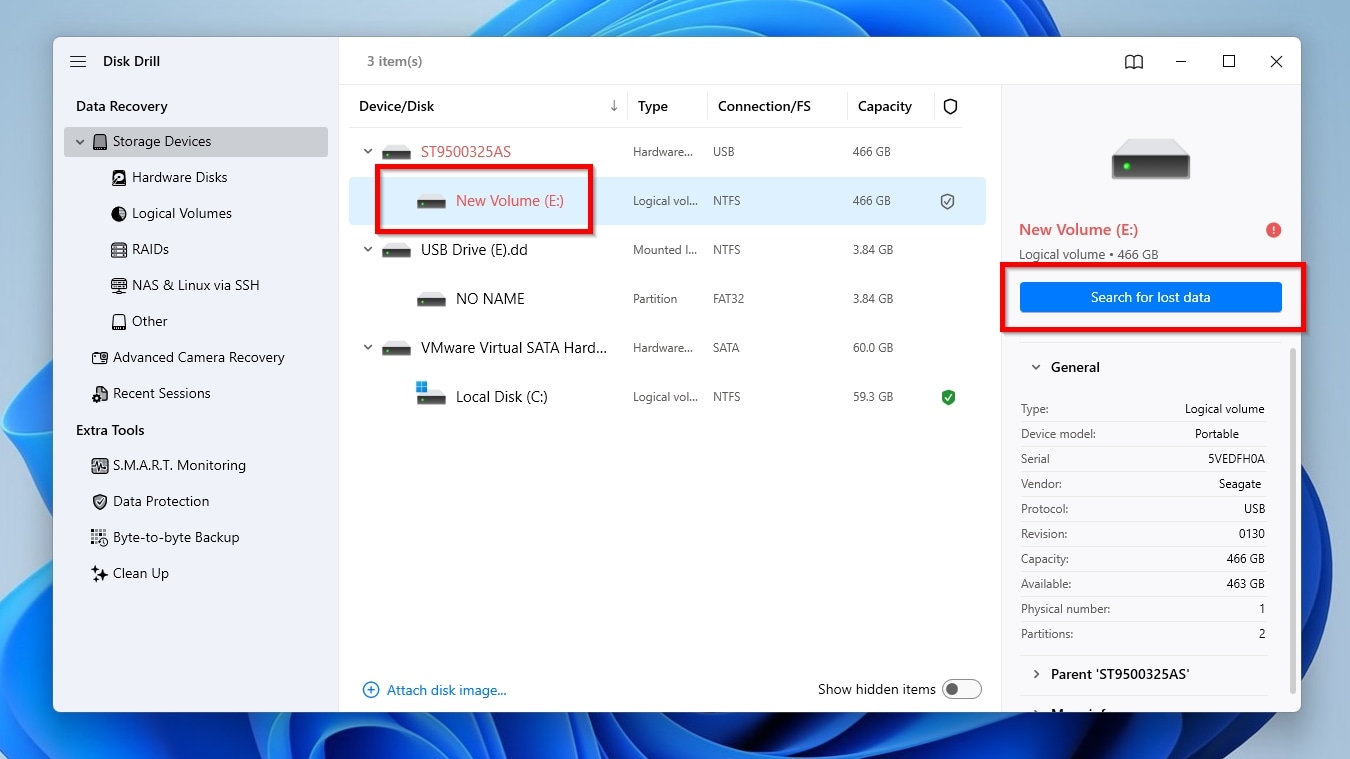The image size is (1350, 759).
Task: Expand the Parent 'ST9500325AS' section
Action: [1036, 674]
